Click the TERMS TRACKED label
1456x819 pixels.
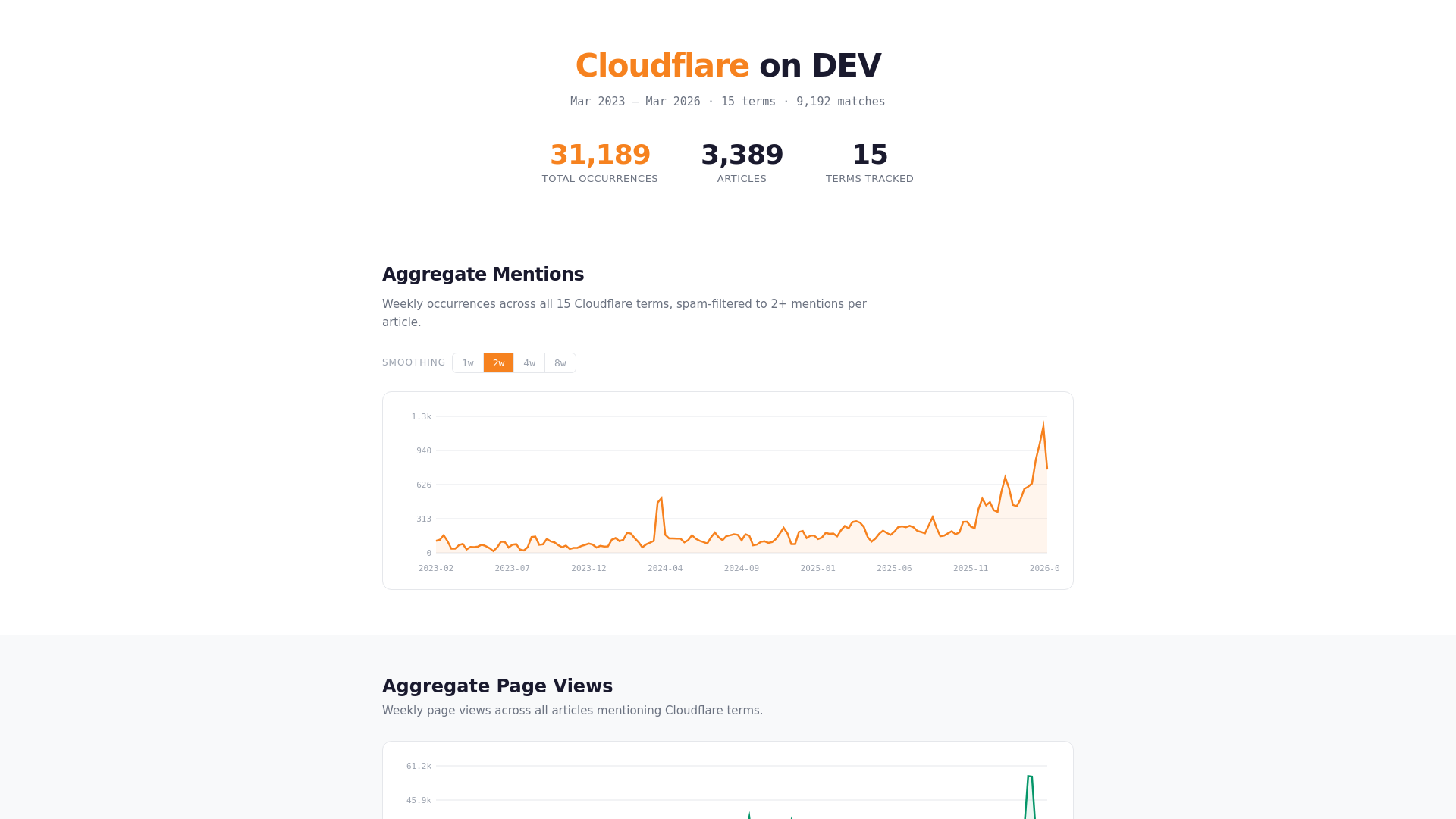pos(870,179)
